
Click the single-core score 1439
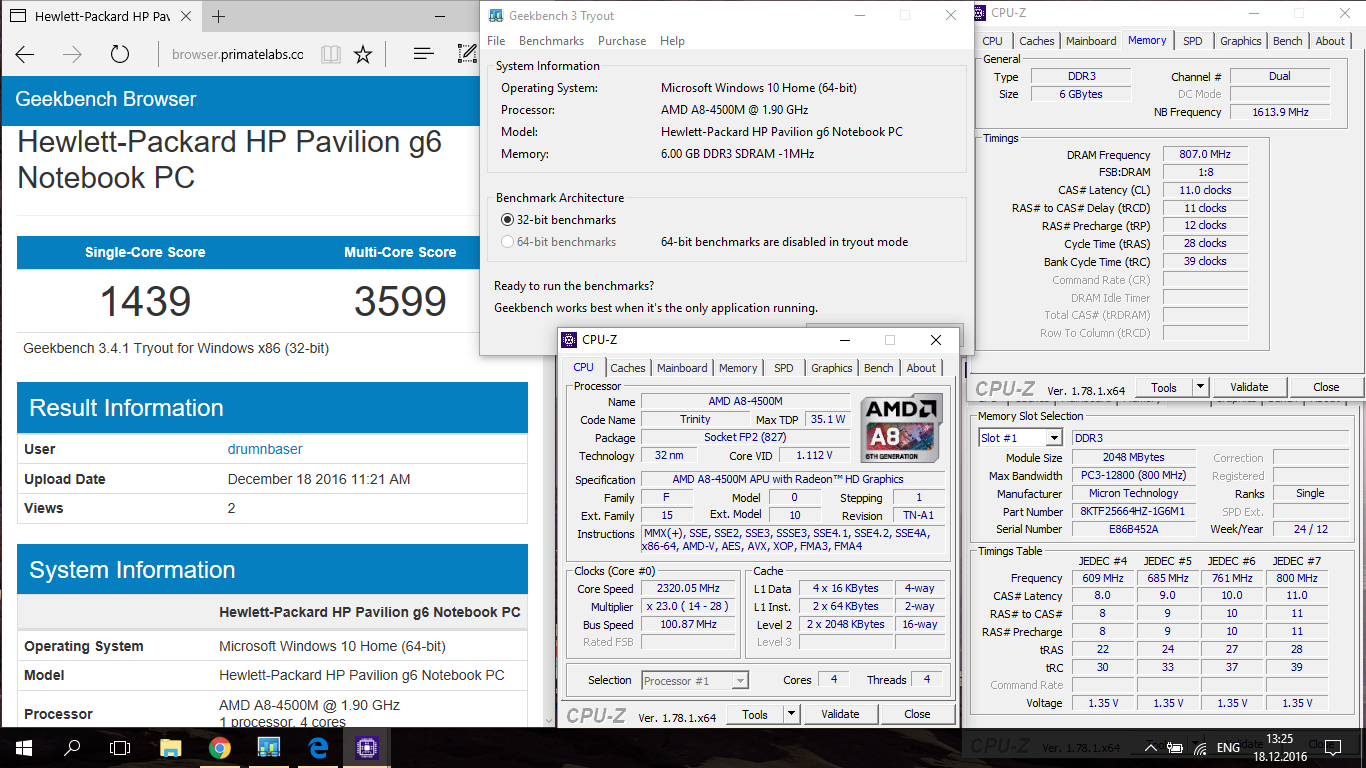146,301
